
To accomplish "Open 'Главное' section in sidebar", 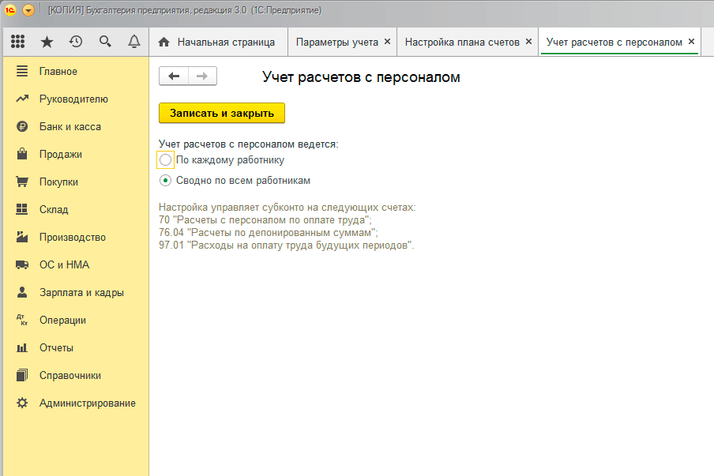I will pos(58,71).
